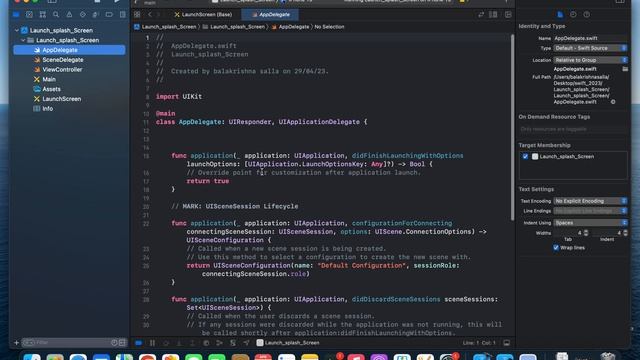Adjust editor options layout icon
Screen dimensions: 640x360
click(x=493, y=15)
